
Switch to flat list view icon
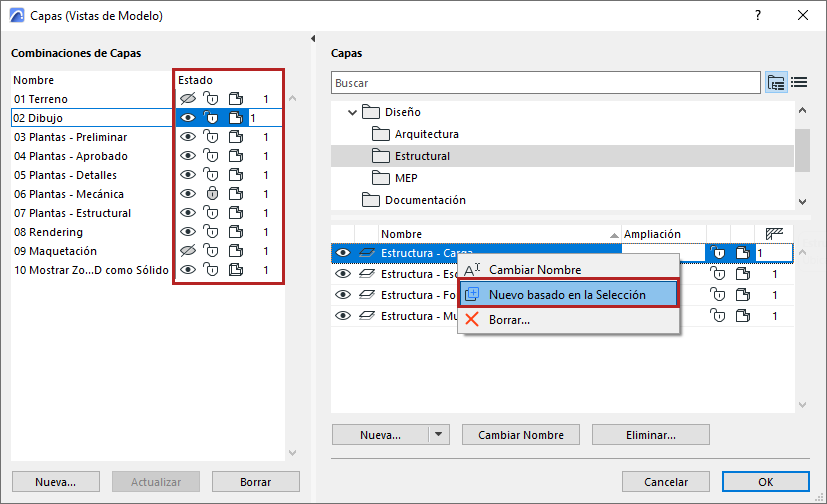799,83
